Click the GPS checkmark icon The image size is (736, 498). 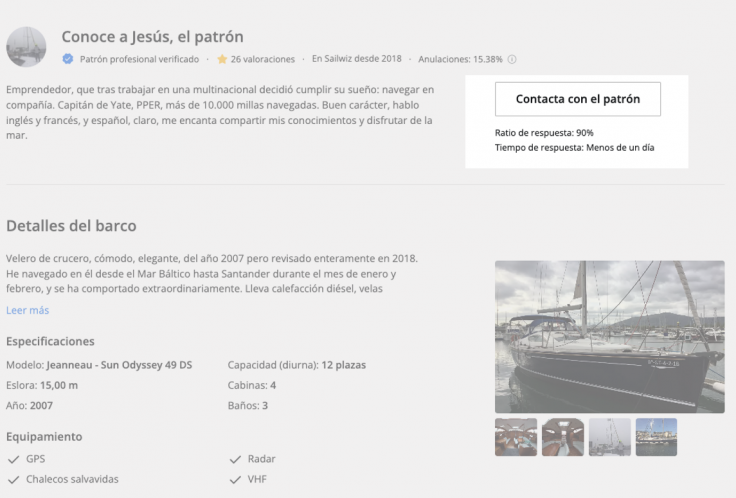14,459
